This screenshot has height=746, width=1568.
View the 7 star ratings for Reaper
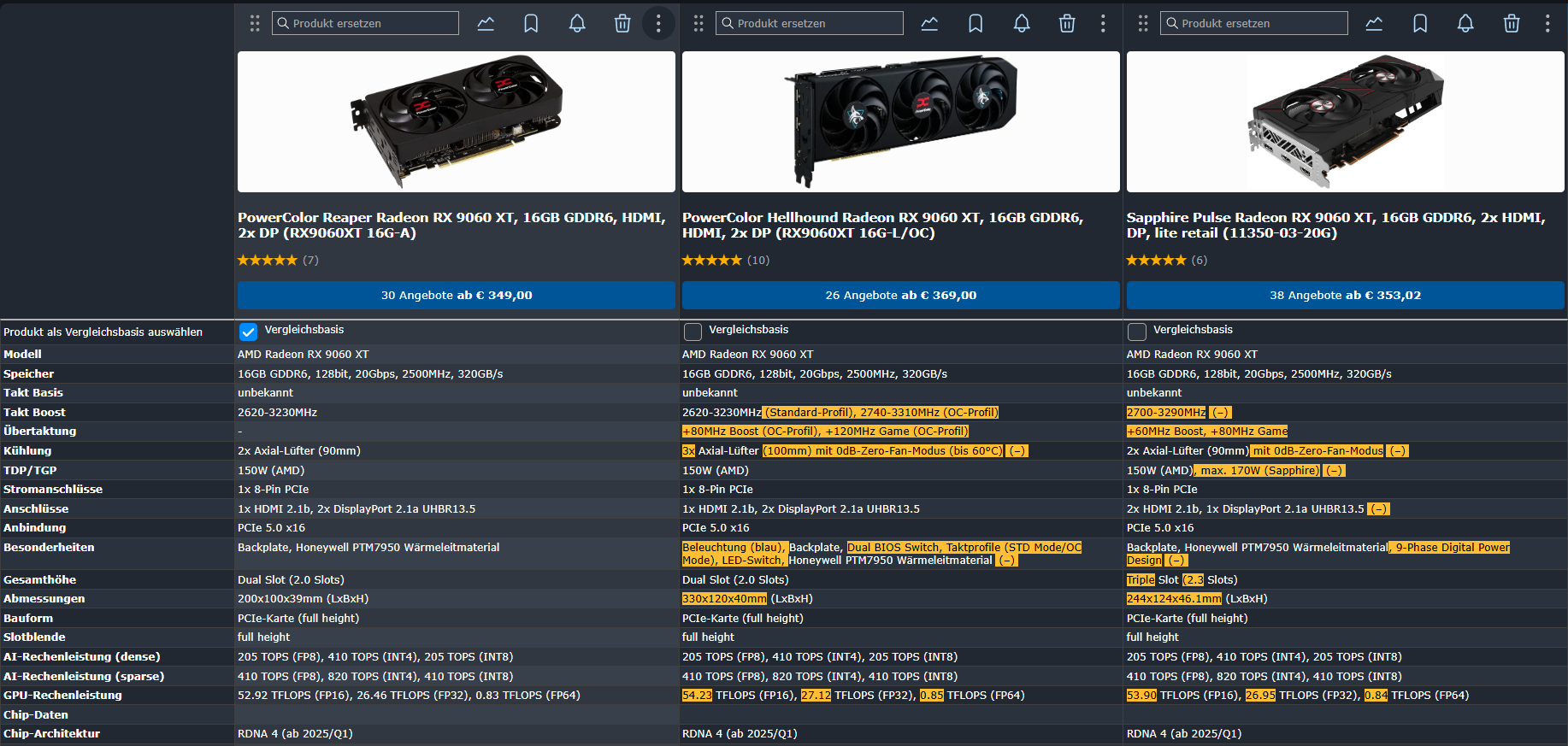click(278, 260)
